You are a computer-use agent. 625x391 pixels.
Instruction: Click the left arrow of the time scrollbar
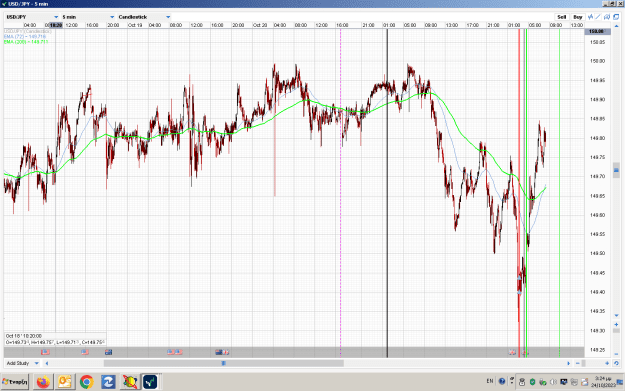47,363
